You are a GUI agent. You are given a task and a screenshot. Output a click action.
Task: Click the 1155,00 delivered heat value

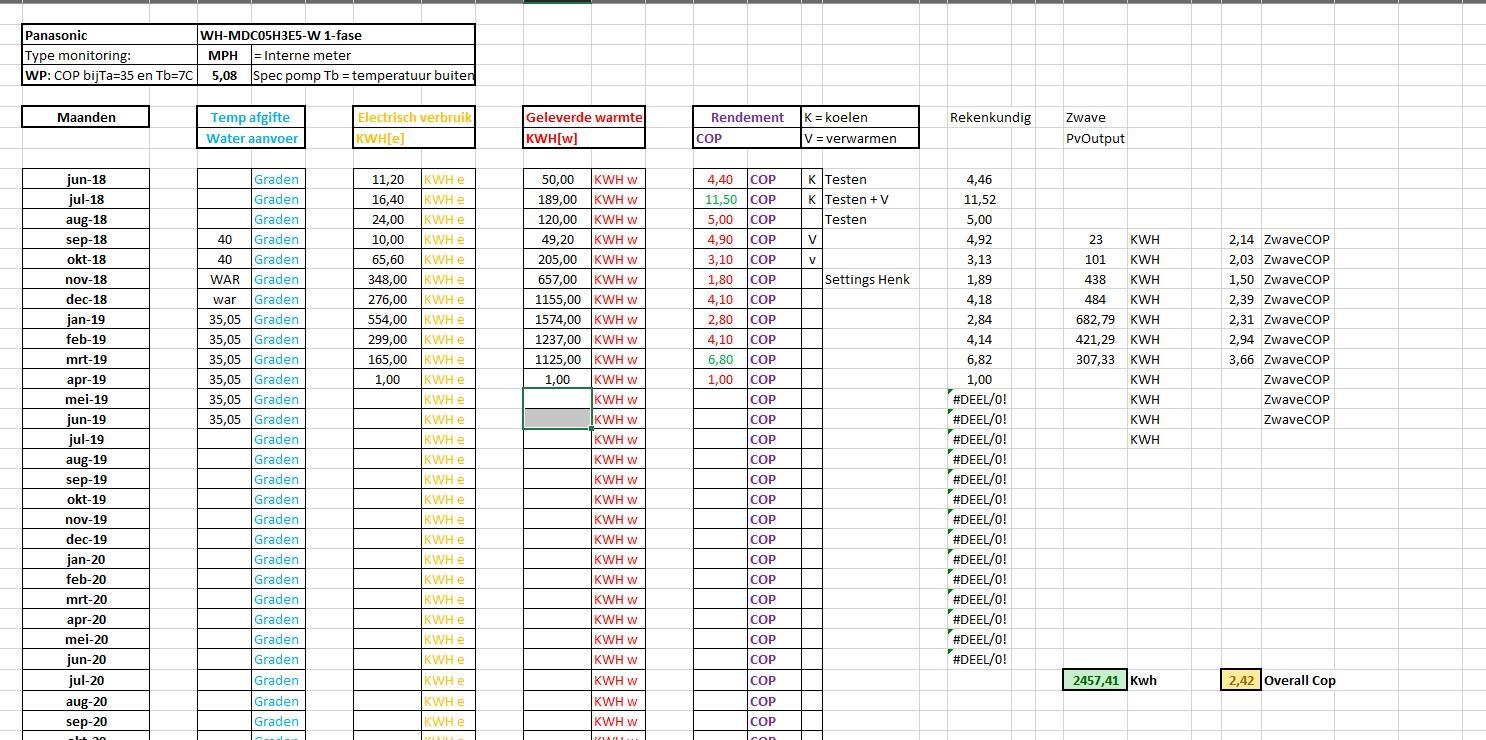pyautogui.click(x=558, y=299)
